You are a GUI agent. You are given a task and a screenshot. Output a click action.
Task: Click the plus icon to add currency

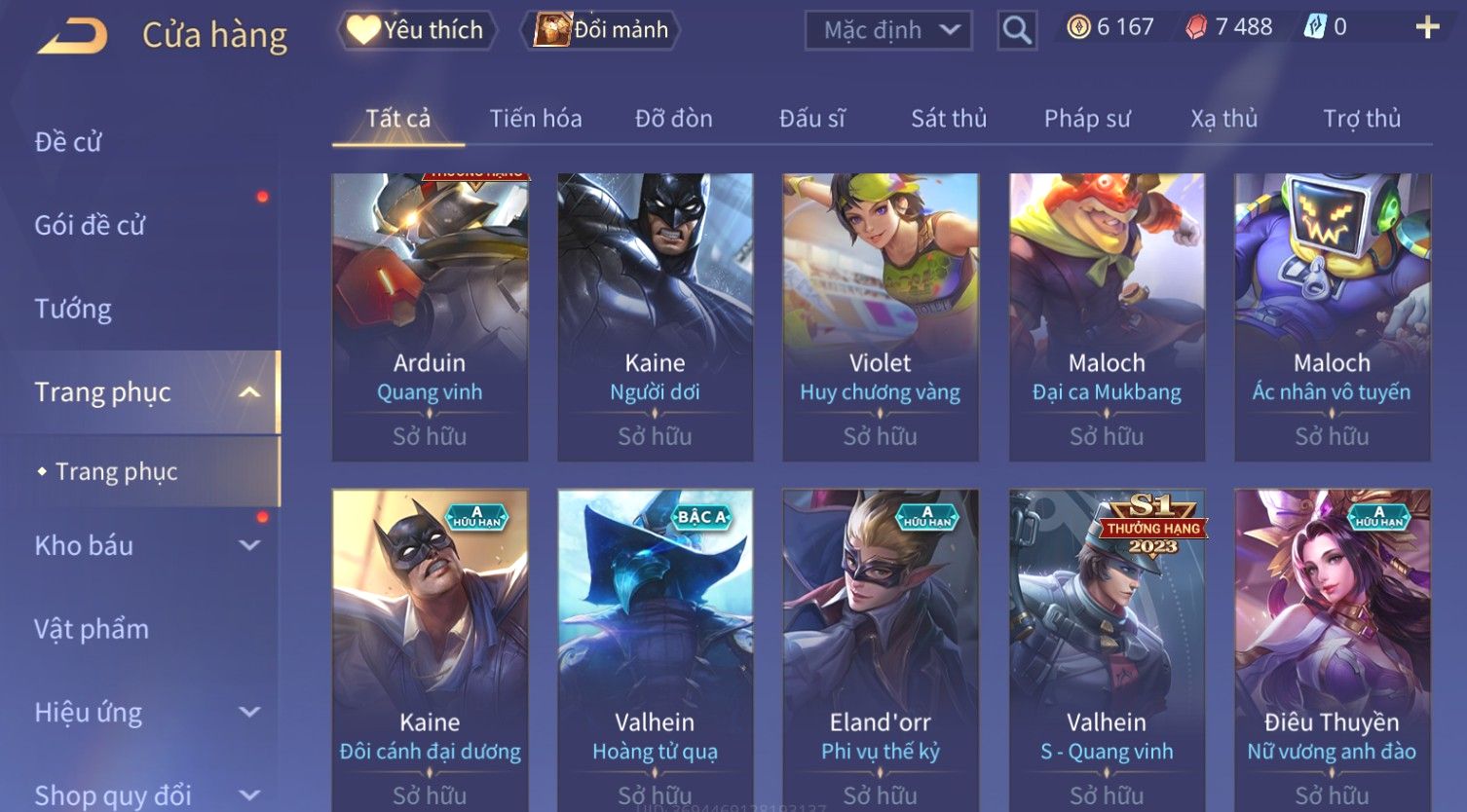point(1427,27)
